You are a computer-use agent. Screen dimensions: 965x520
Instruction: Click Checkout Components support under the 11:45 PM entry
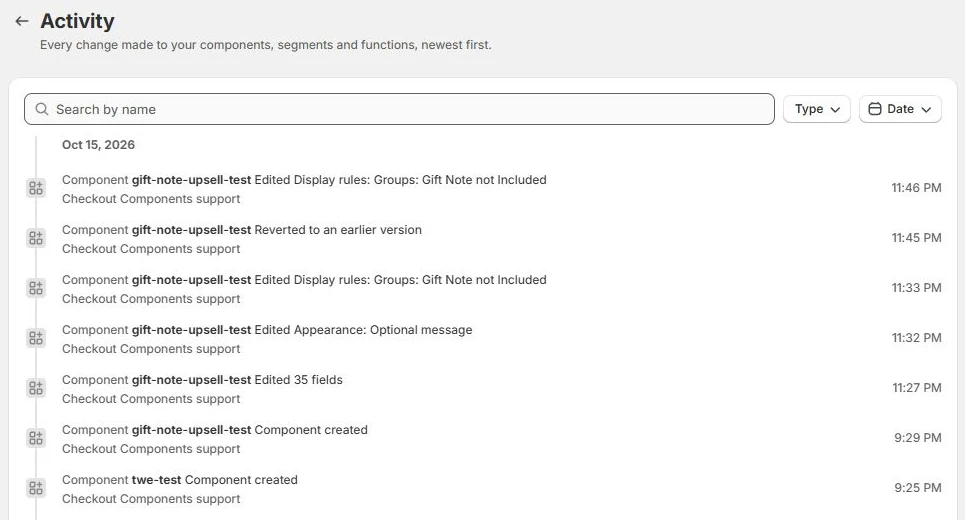tap(151, 249)
